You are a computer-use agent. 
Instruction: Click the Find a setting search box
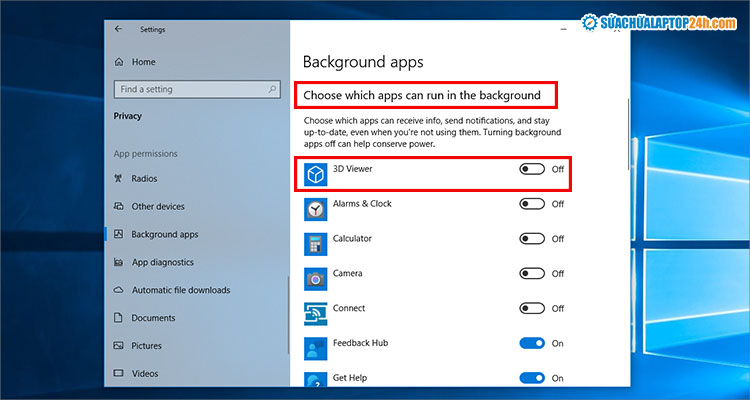197,89
